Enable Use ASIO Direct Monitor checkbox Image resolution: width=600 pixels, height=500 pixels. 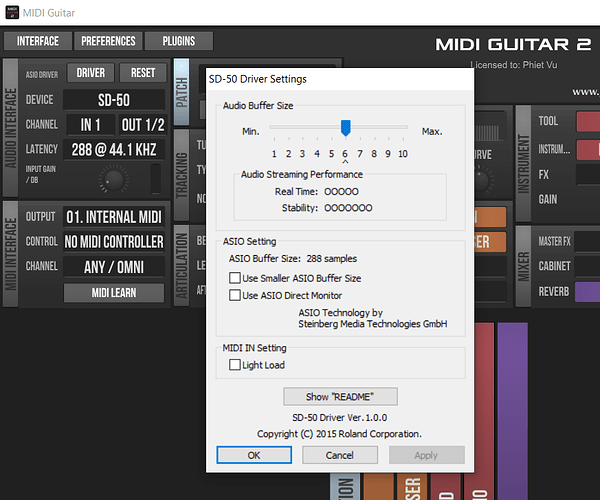click(235, 295)
